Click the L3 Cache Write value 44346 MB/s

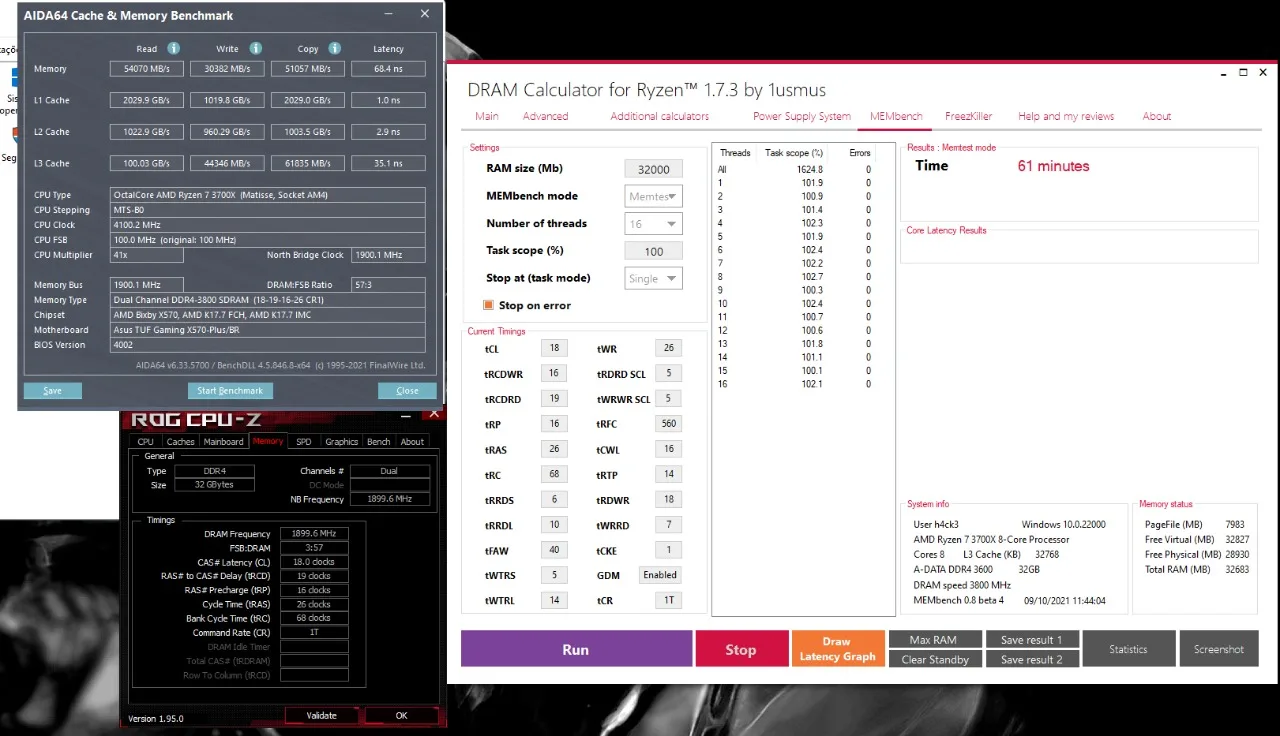pos(227,163)
